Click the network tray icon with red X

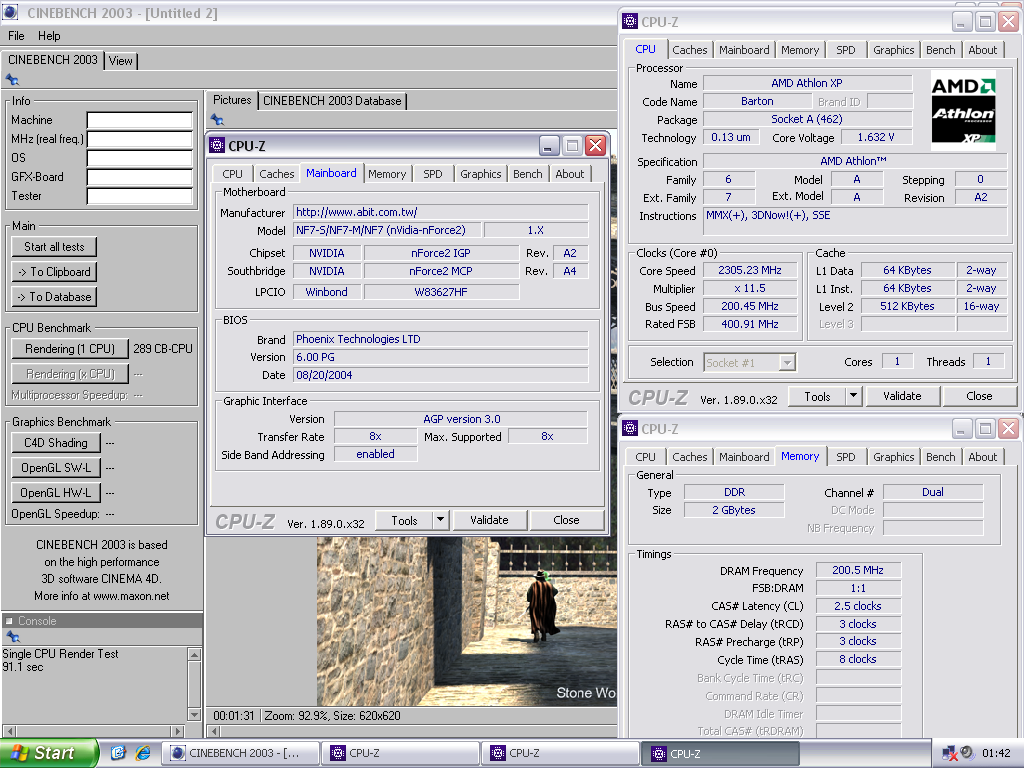point(950,754)
